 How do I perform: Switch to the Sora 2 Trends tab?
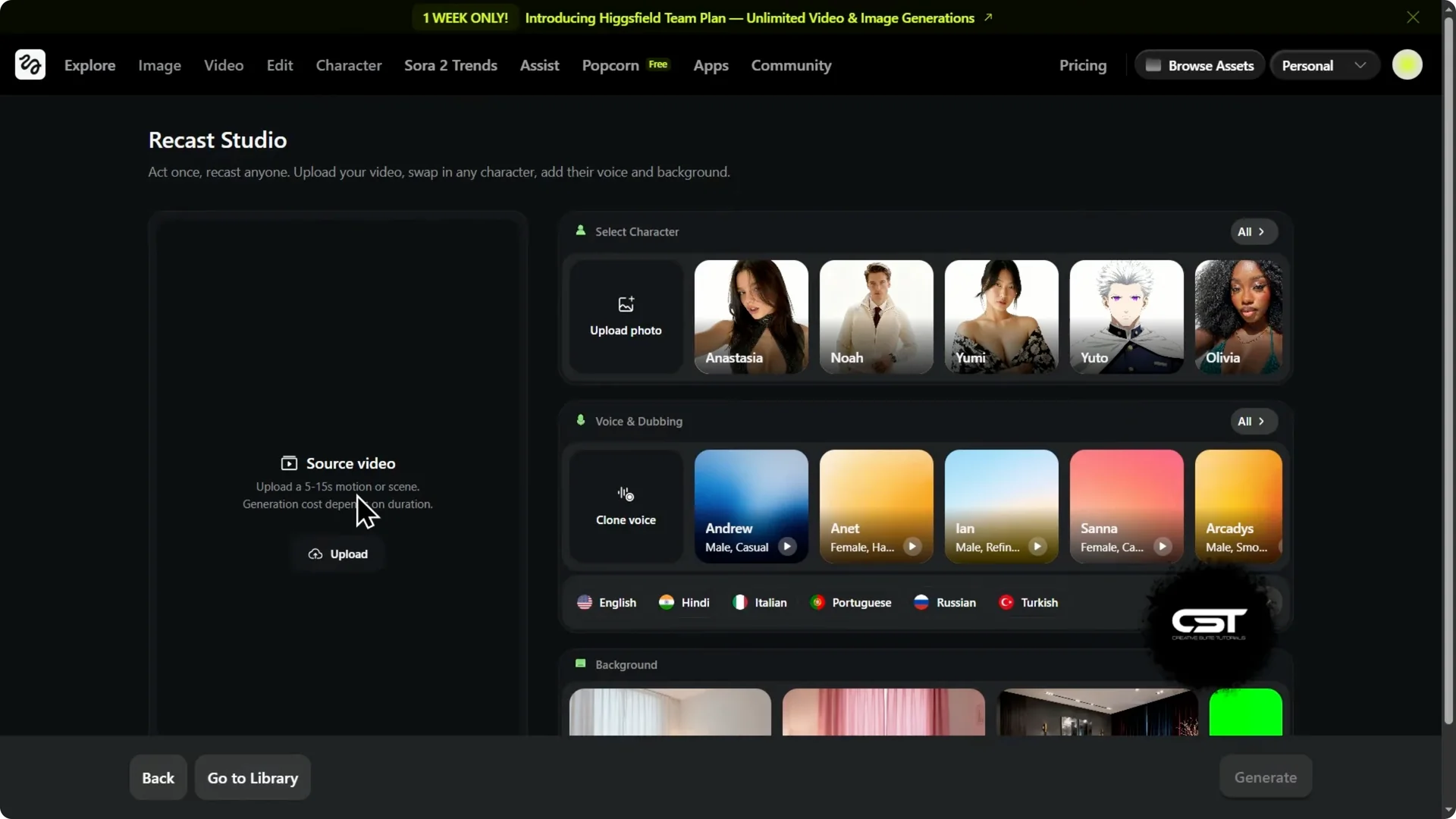(450, 65)
